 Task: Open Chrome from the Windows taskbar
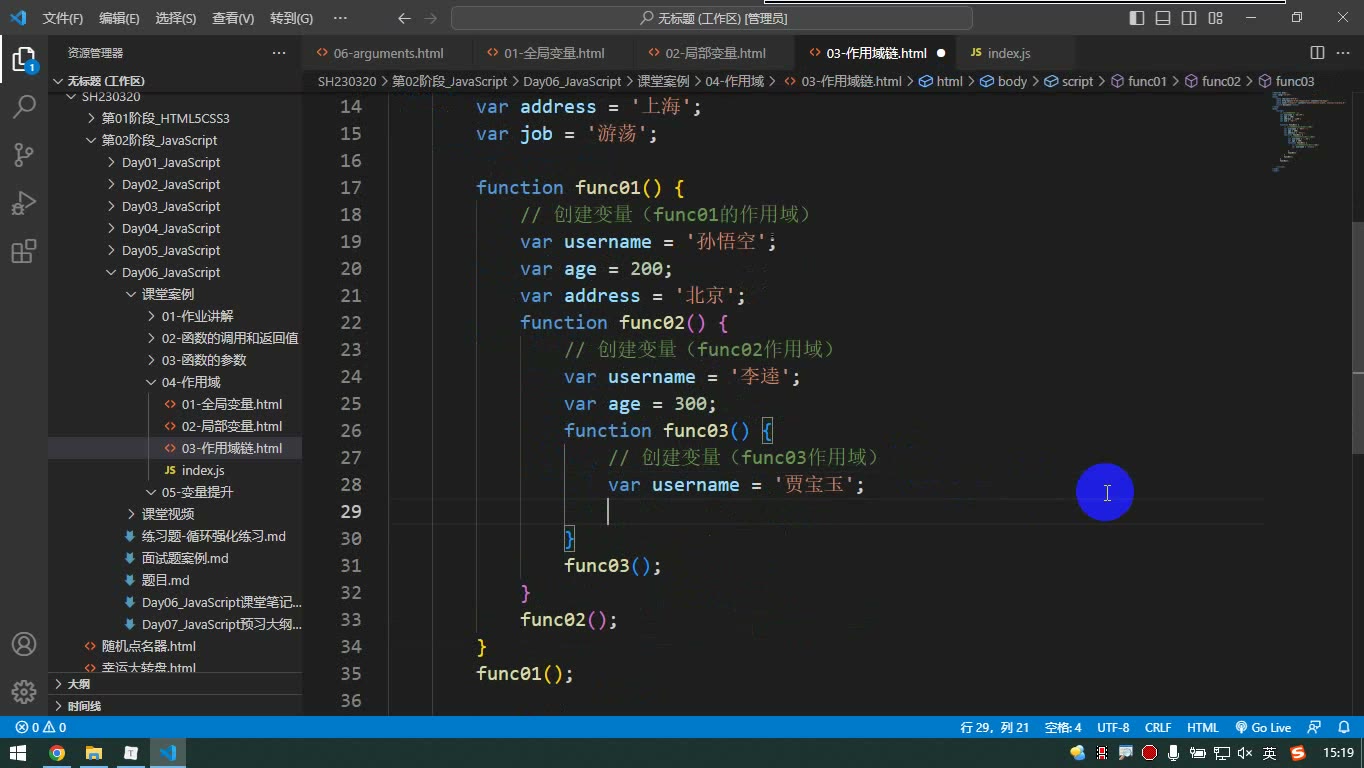(57, 753)
